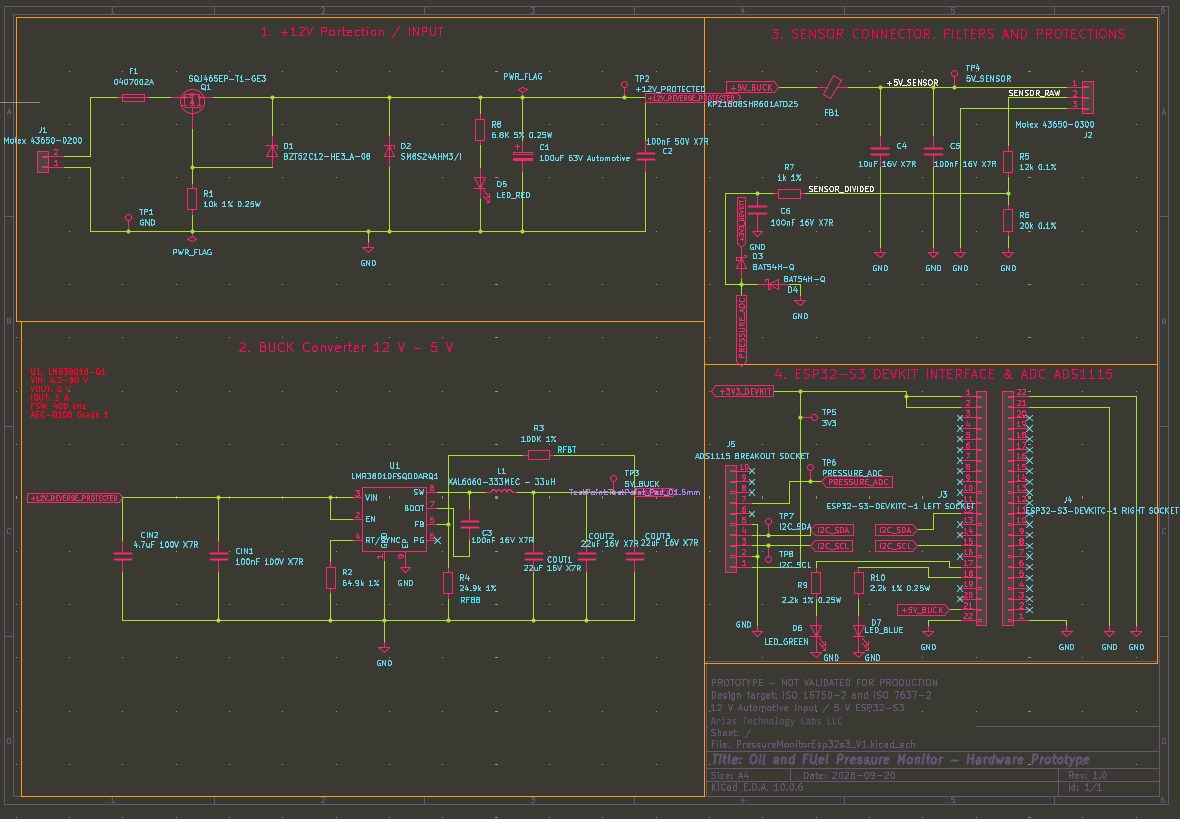Select inductor L1 symbol
Viewport: 1180px width, 819px height.
[x=502, y=492]
